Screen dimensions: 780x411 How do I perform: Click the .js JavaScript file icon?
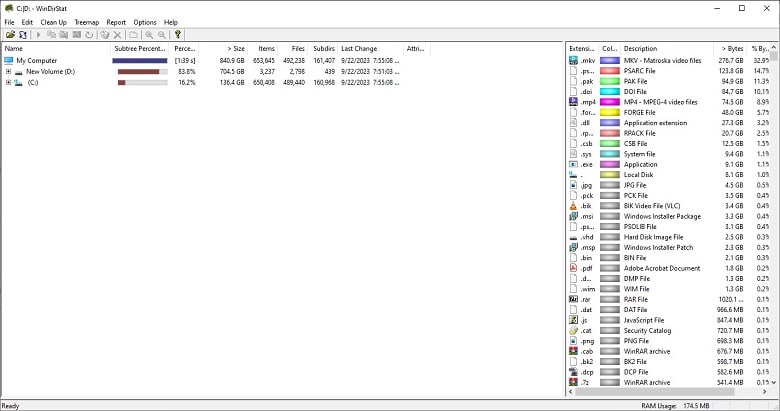click(573, 320)
